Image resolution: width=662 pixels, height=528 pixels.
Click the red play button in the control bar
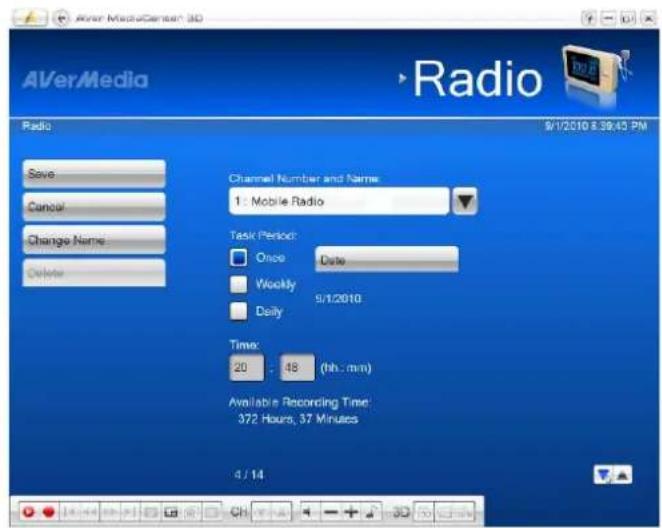(x=29, y=512)
